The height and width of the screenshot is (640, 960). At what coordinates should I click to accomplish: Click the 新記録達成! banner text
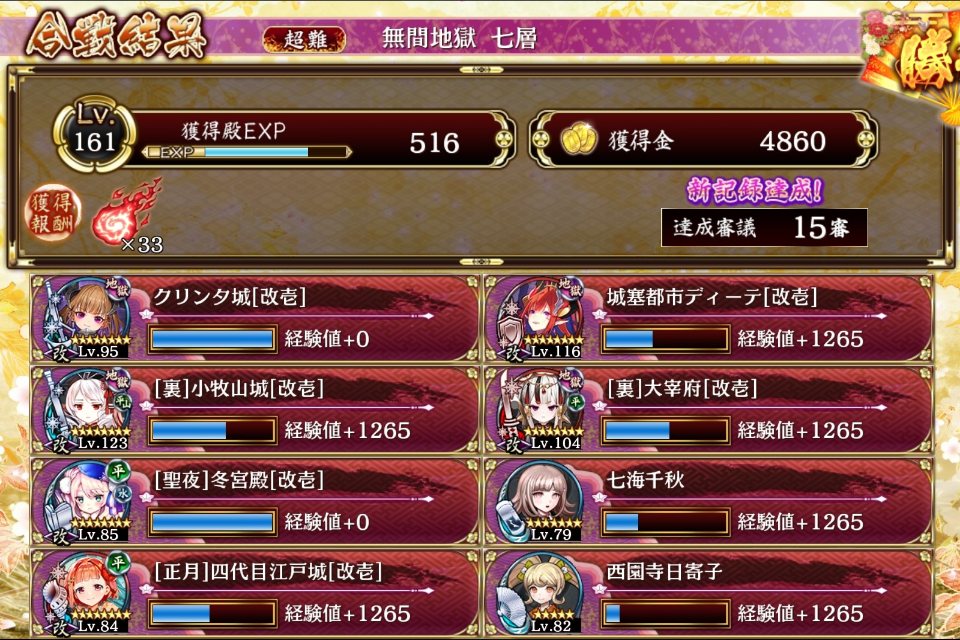coord(754,190)
